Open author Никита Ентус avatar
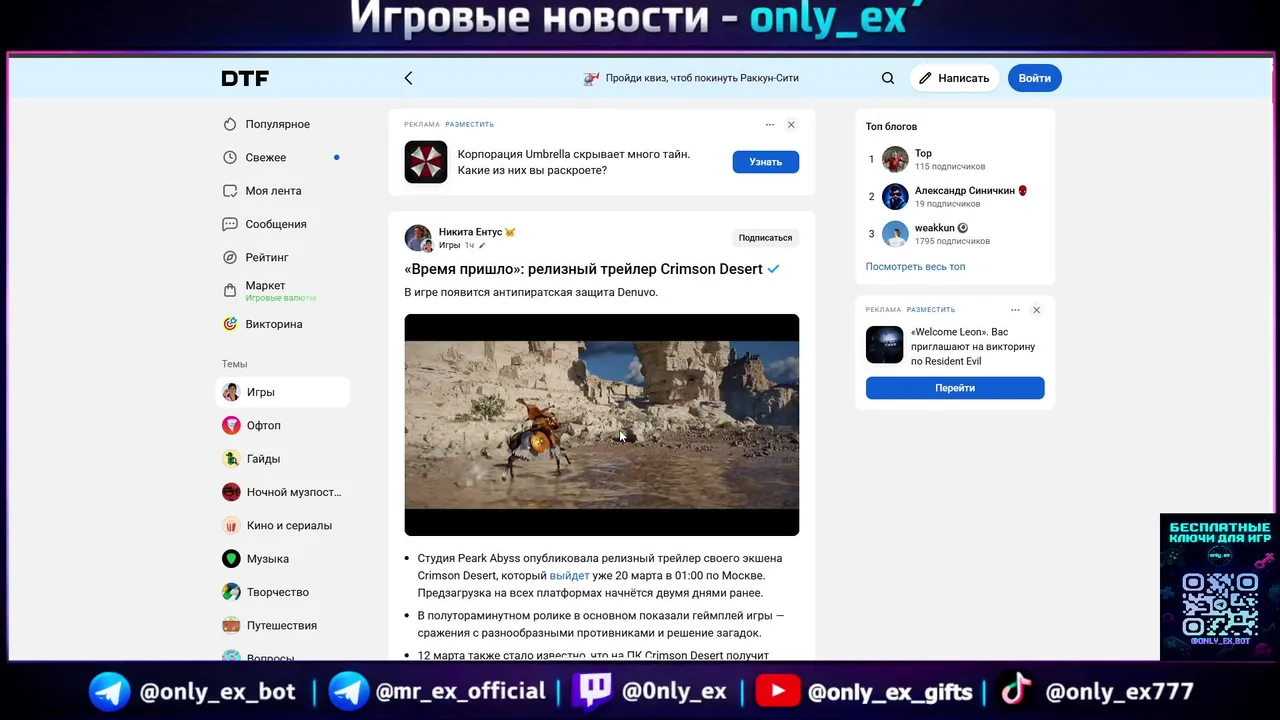The height and width of the screenshot is (720, 1280). 418,238
